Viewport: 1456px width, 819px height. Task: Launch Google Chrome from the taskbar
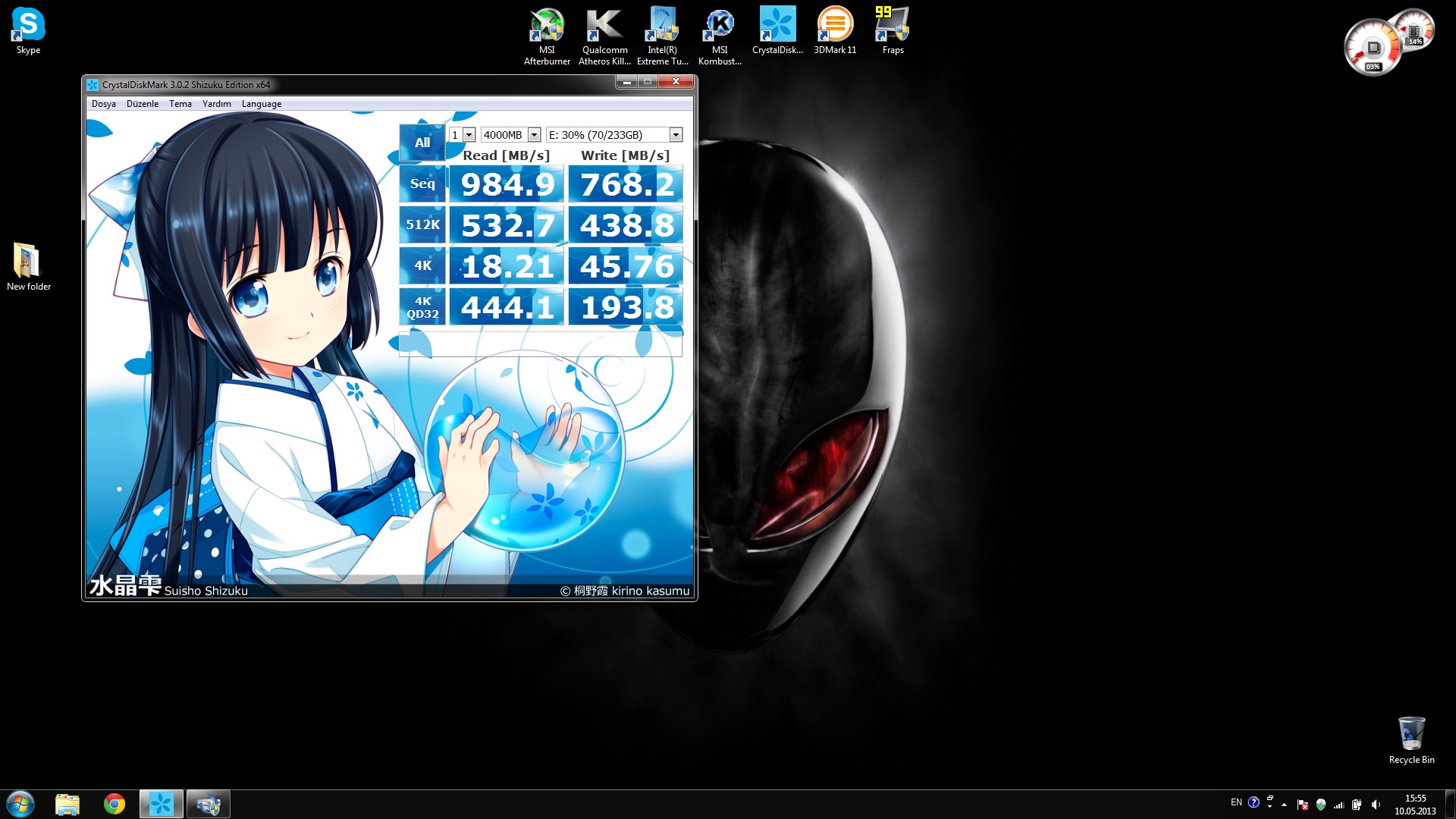pos(115,804)
